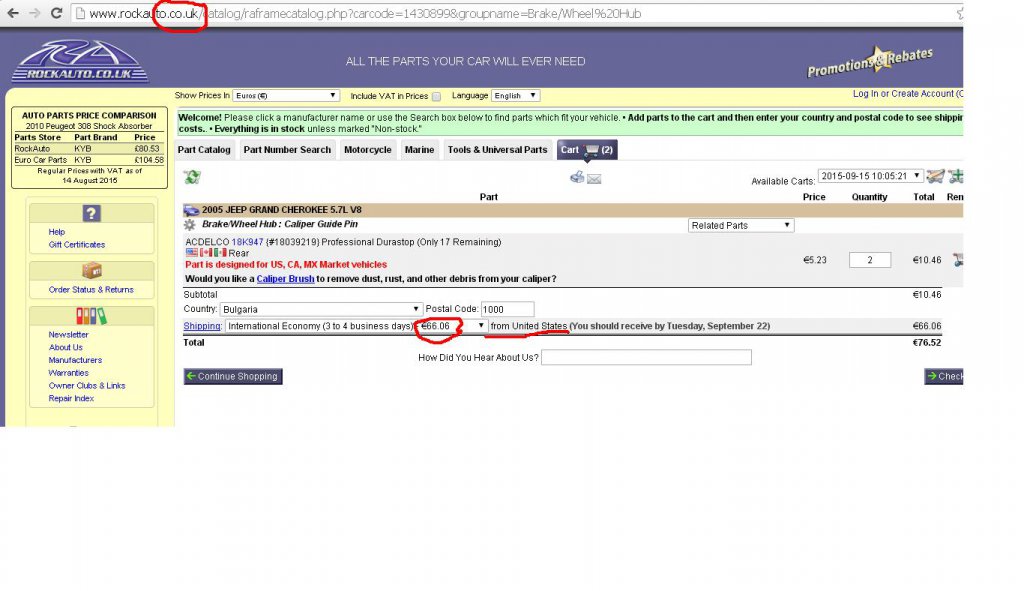This screenshot has width=1024, height=591.
Task: Click the RockAuto.co.uk logo
Action: (x=80, y=61)
